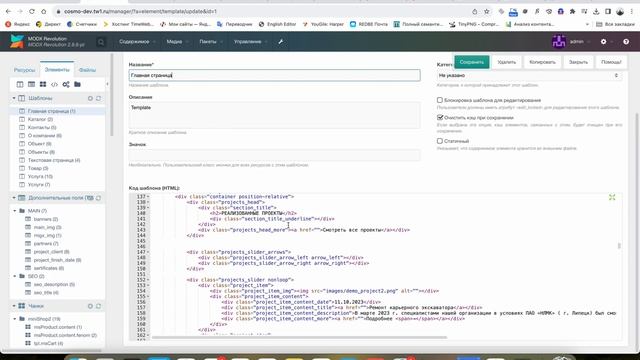Collapse the Шаблоны tree section
The width and height of the screenshot is (640, 360).
click(x=14, y=98)
